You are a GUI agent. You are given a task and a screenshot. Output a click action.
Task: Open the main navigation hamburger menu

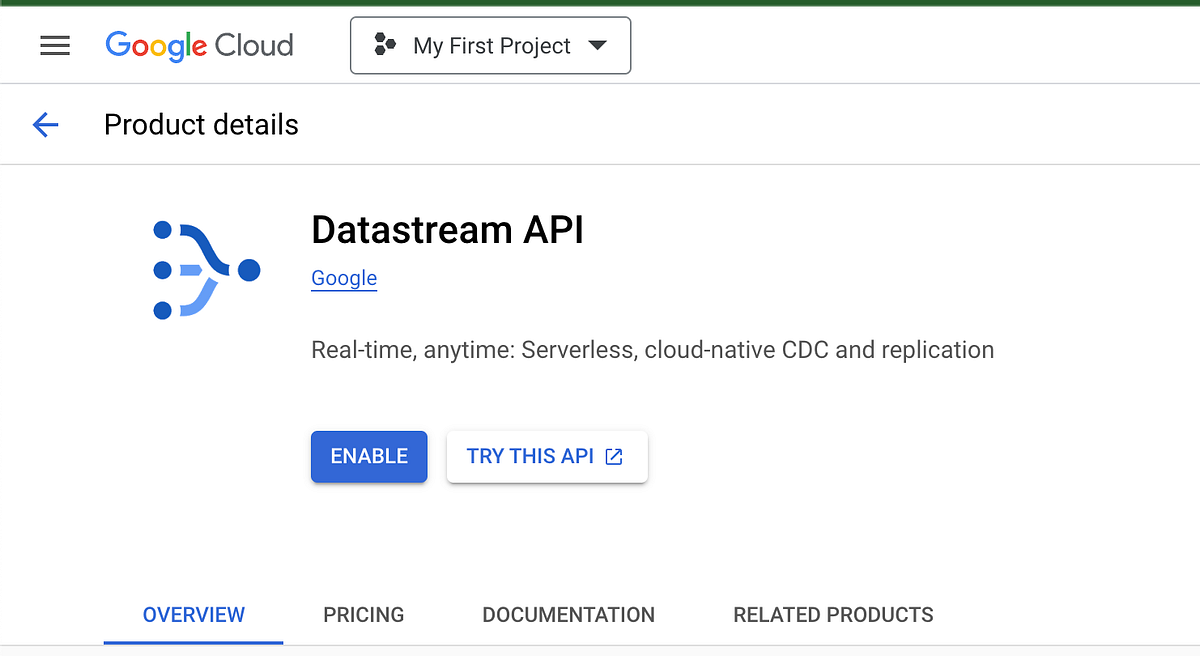click(x=55, y=45)
